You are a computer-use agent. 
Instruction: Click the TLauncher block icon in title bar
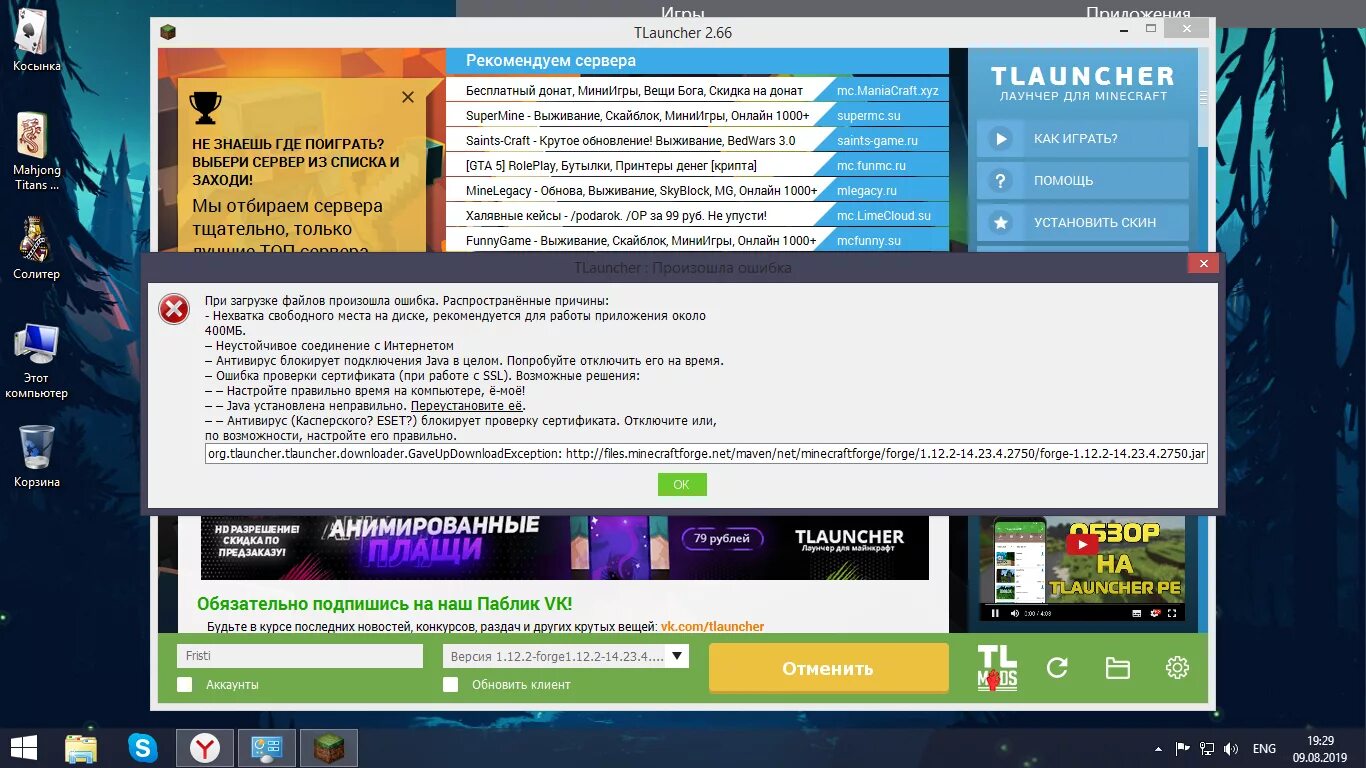(x=168, y=32)
